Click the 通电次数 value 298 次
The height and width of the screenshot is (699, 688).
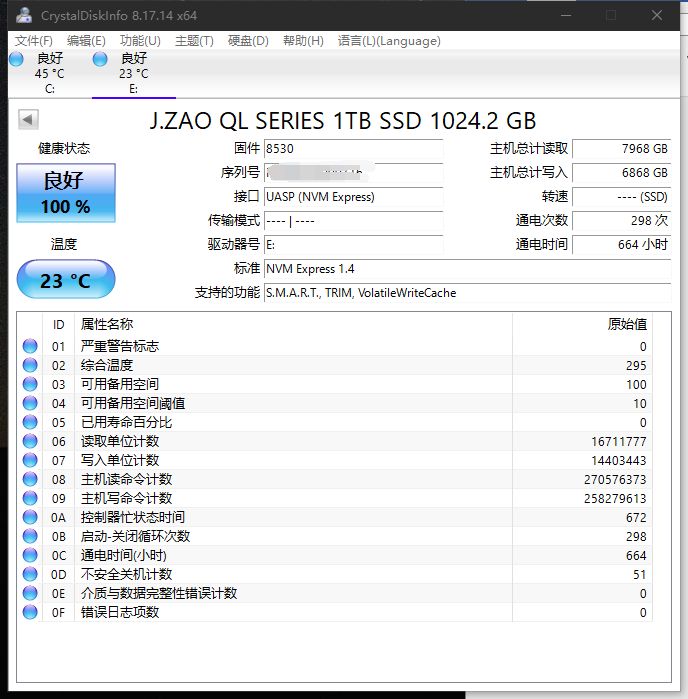[622, 221]
